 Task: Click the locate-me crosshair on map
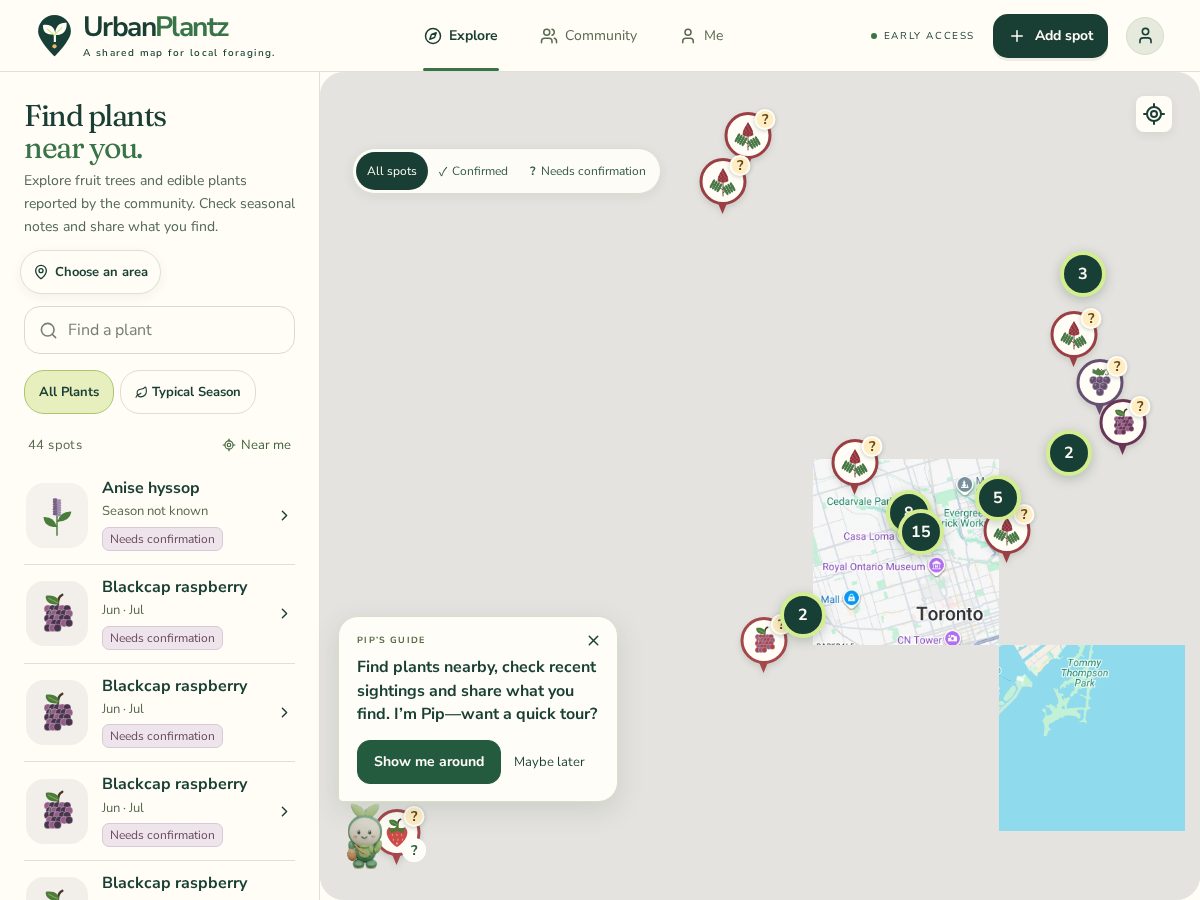[1154, 114]
